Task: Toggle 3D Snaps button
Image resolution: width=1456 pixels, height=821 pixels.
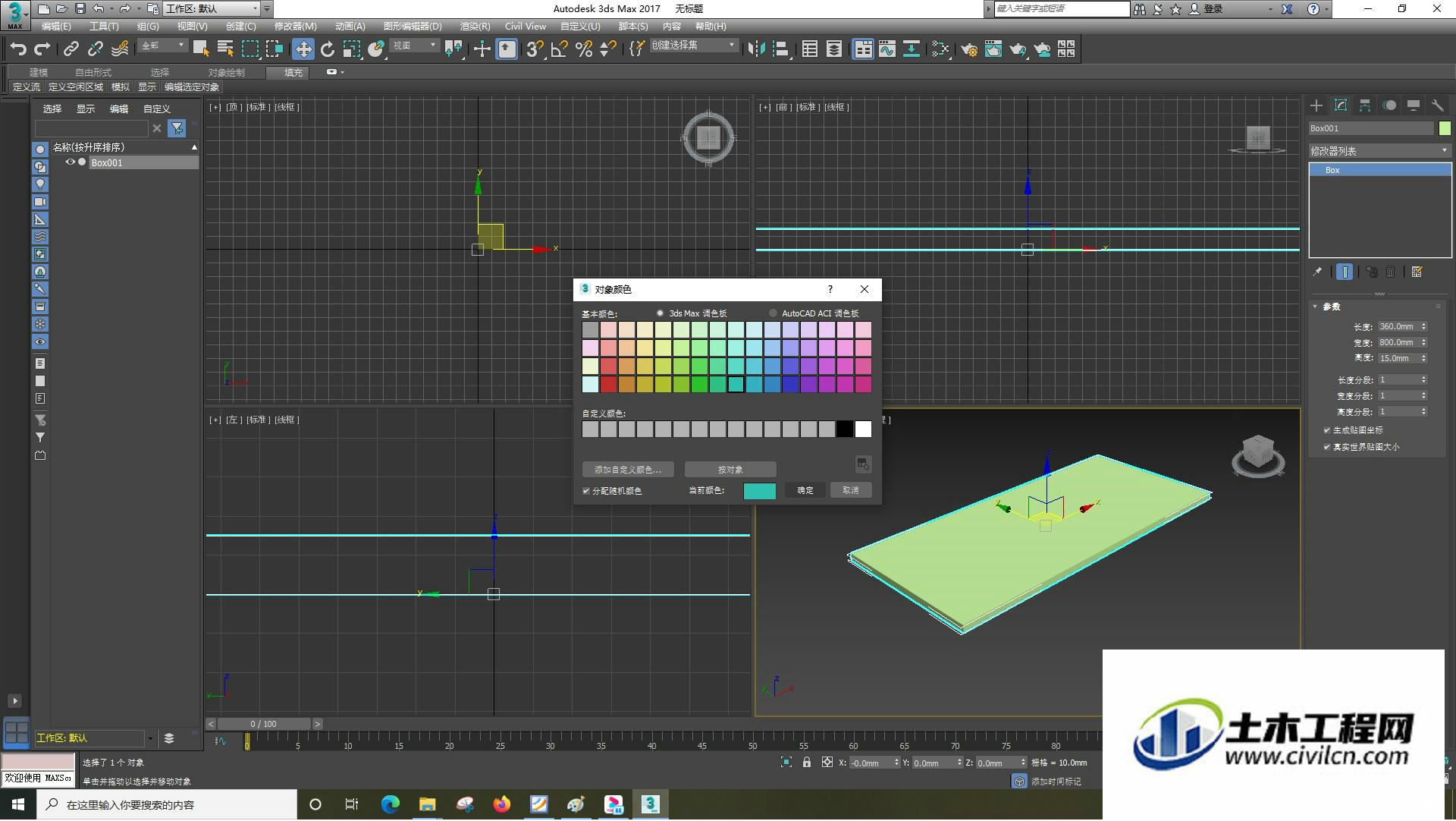Action: coord(535,49)
